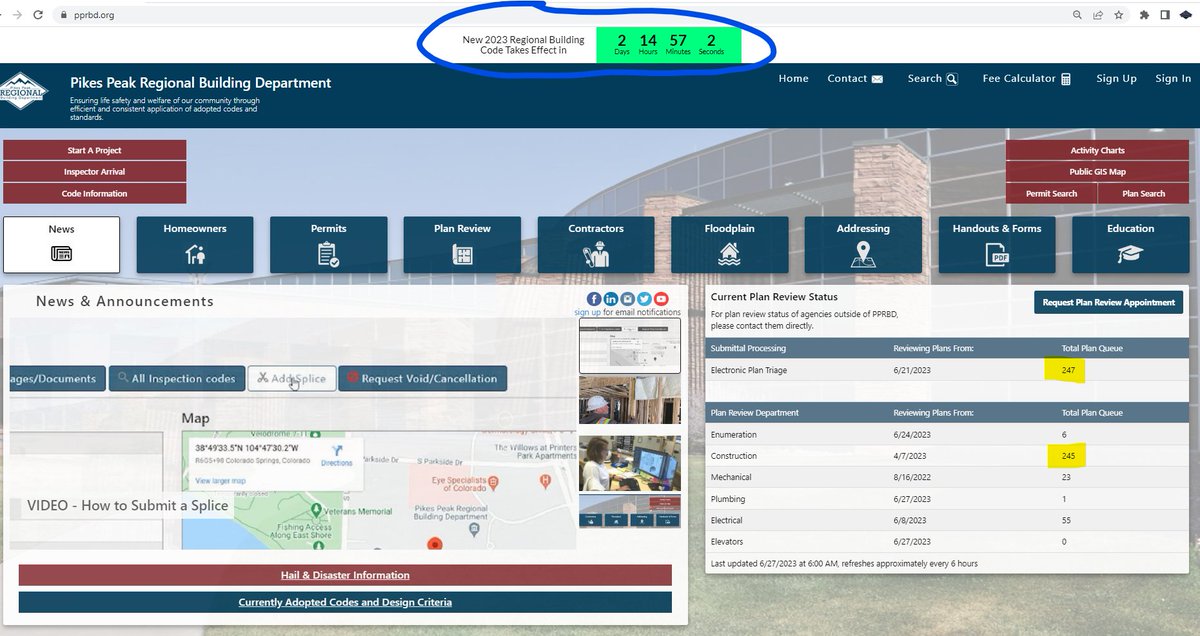Open the Contractors tile

(x=596, y=245)
